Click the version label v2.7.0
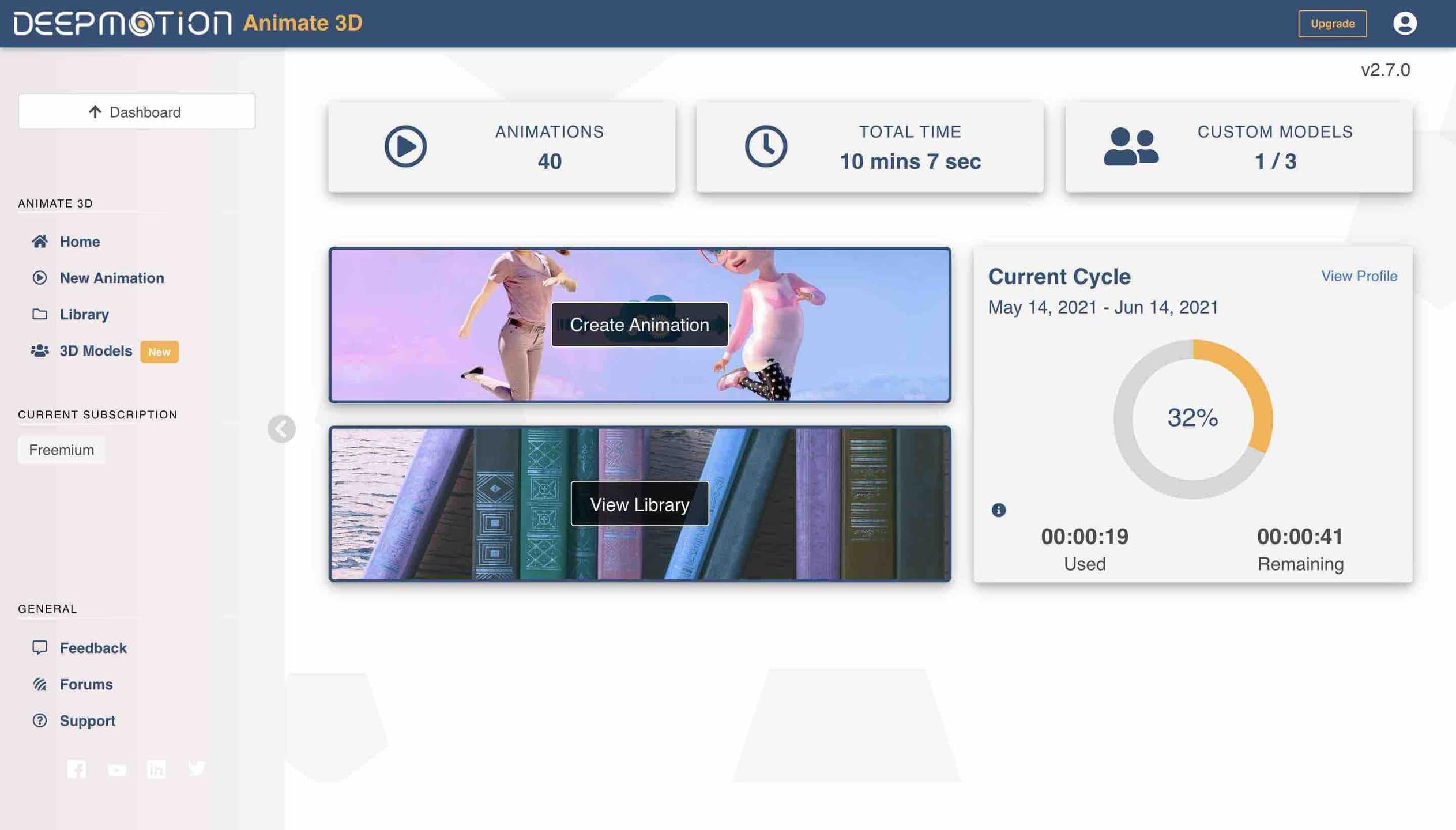The width and height of the screenshot is (1456, 830). [x=1385, y=70]
